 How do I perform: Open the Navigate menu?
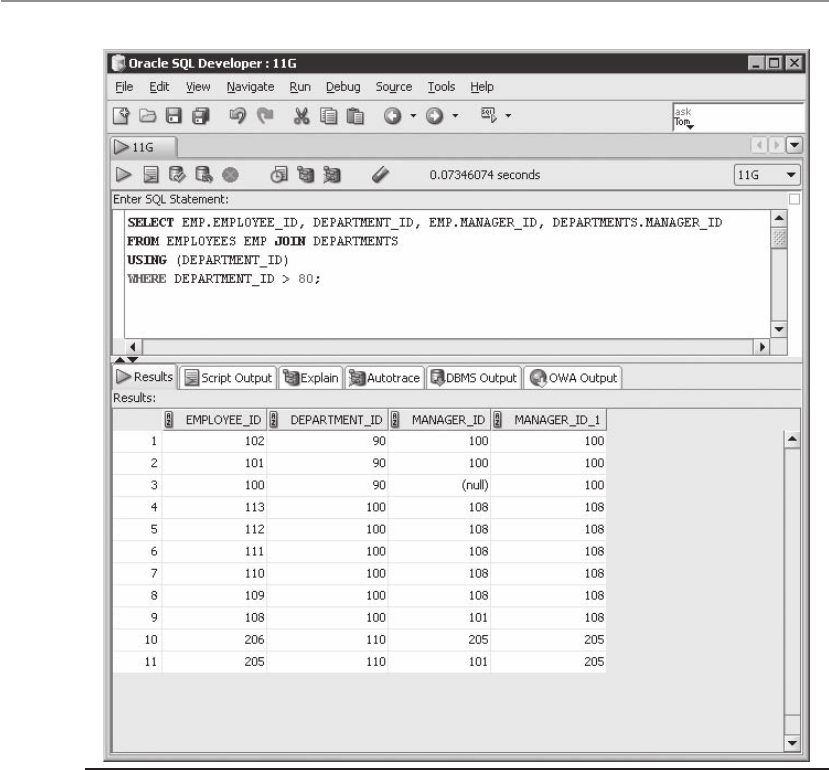(x=250, y=87)
